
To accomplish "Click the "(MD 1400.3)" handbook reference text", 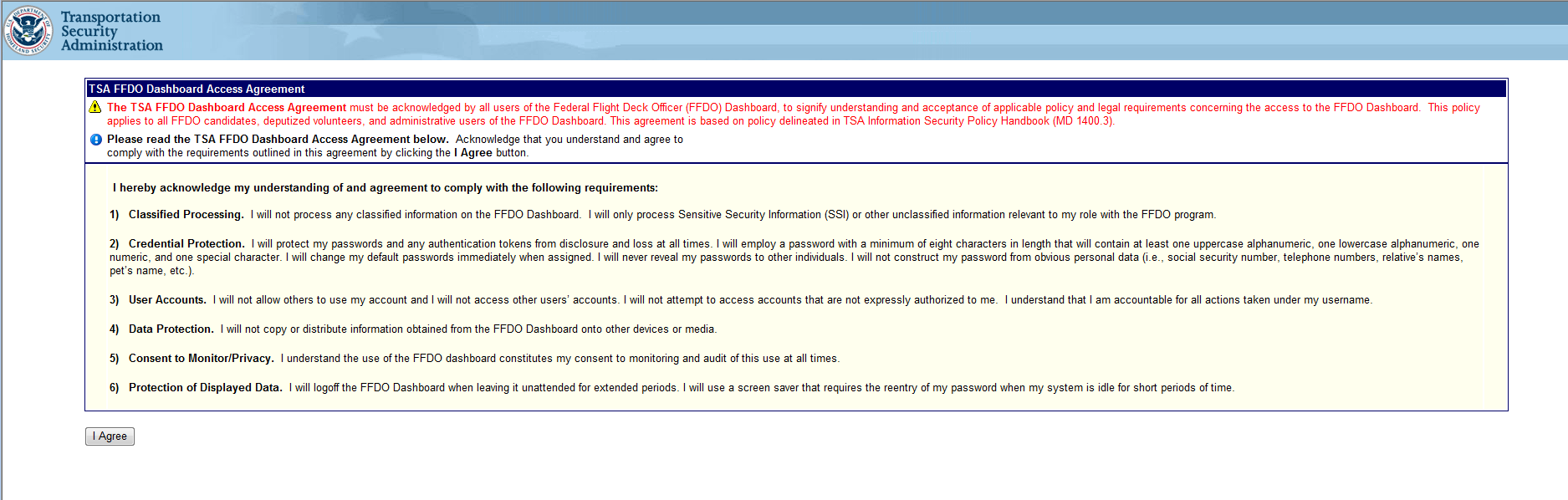I will coord(1083,121).
